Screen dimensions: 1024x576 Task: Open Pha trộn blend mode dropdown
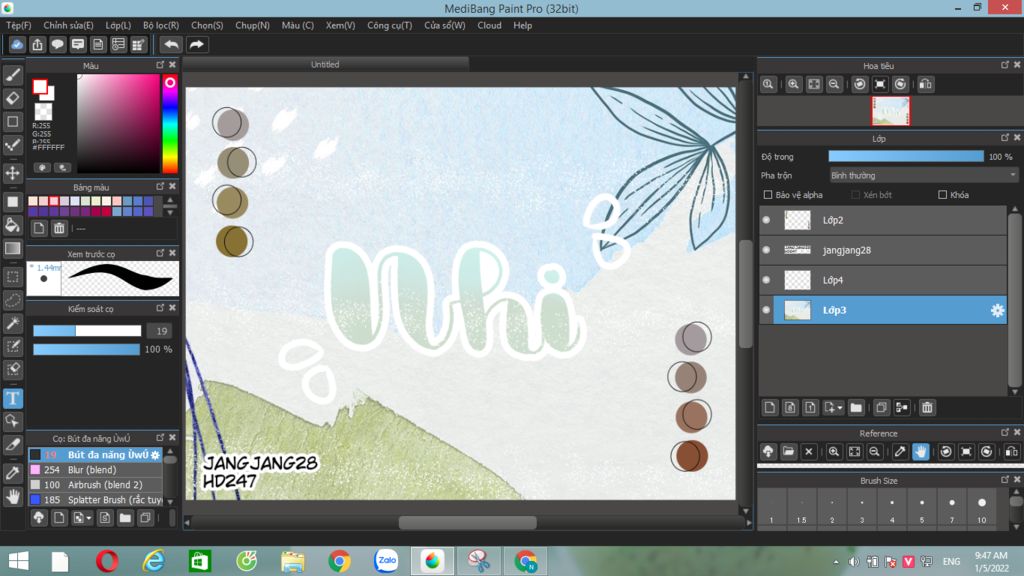[923, 175]
